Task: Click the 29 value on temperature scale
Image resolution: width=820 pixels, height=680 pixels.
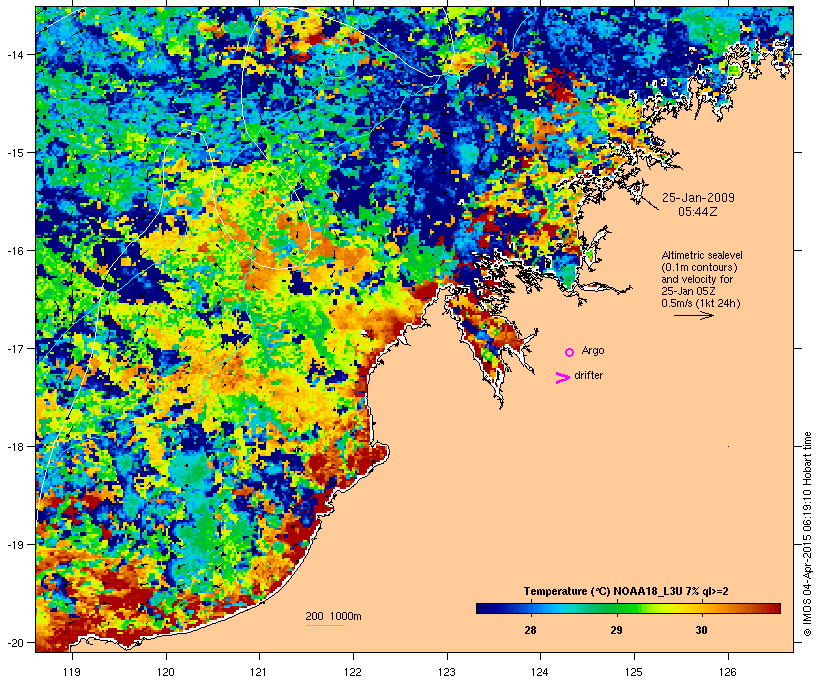Action: [x=616, y=630]
